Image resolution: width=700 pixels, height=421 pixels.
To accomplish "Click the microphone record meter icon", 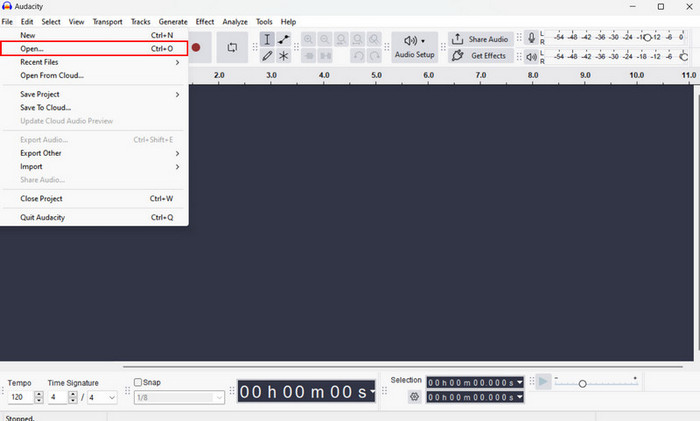I will point(531,38).
